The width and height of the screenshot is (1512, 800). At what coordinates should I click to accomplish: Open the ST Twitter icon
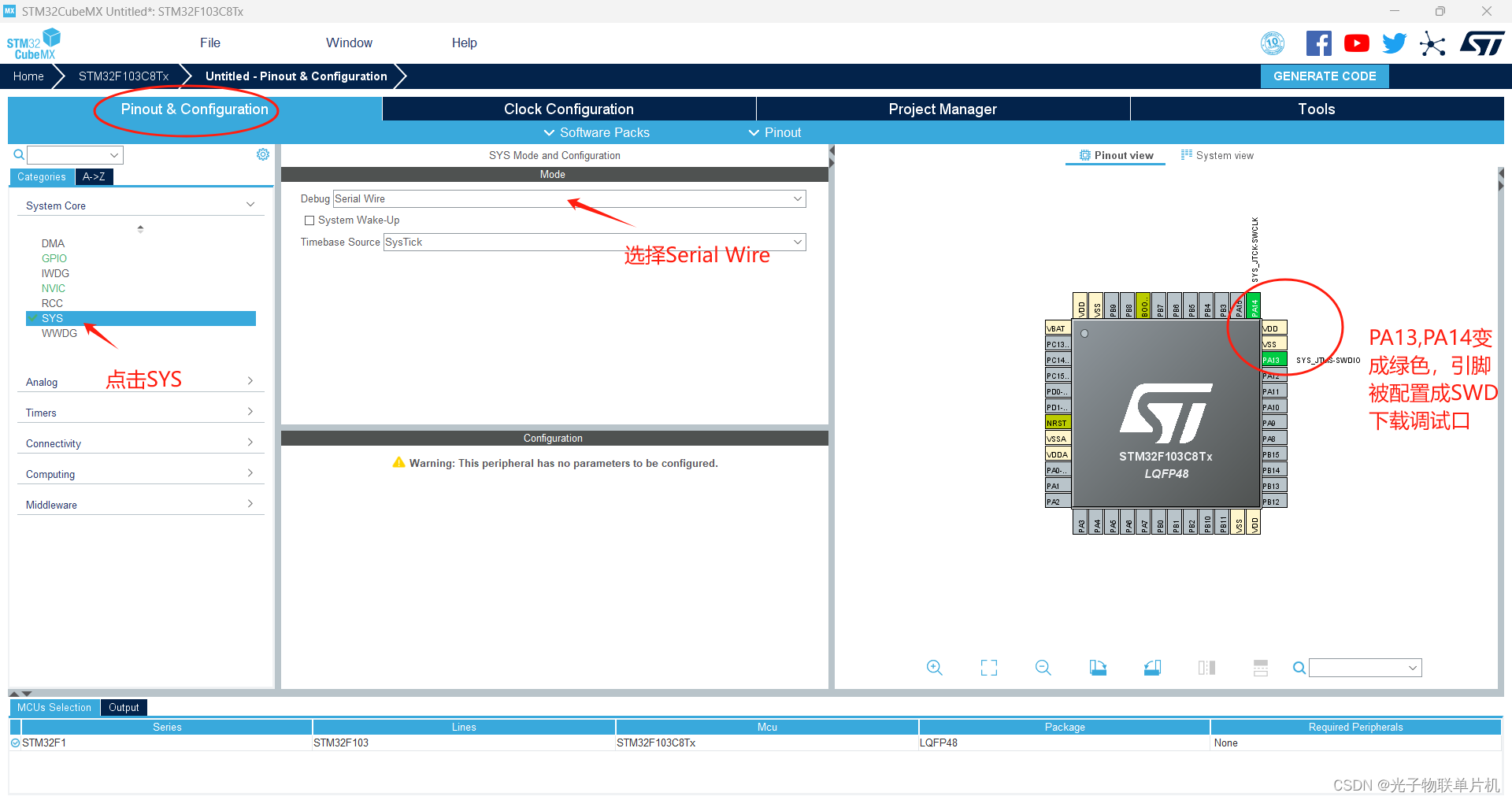click(x=1395, y=43)
